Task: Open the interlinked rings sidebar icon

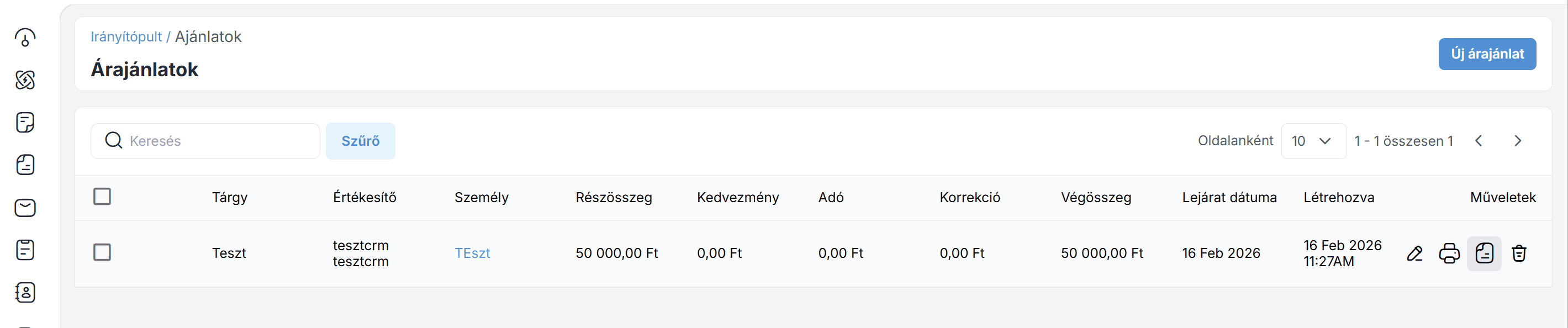Action: click(x=25, y=80)
